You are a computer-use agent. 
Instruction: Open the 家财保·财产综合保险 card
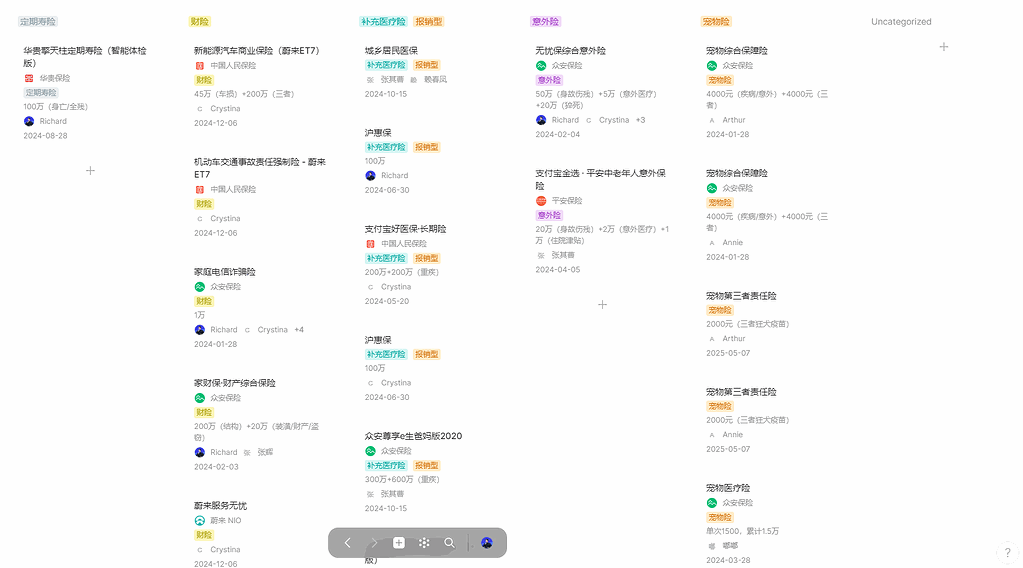pos(235,383)
